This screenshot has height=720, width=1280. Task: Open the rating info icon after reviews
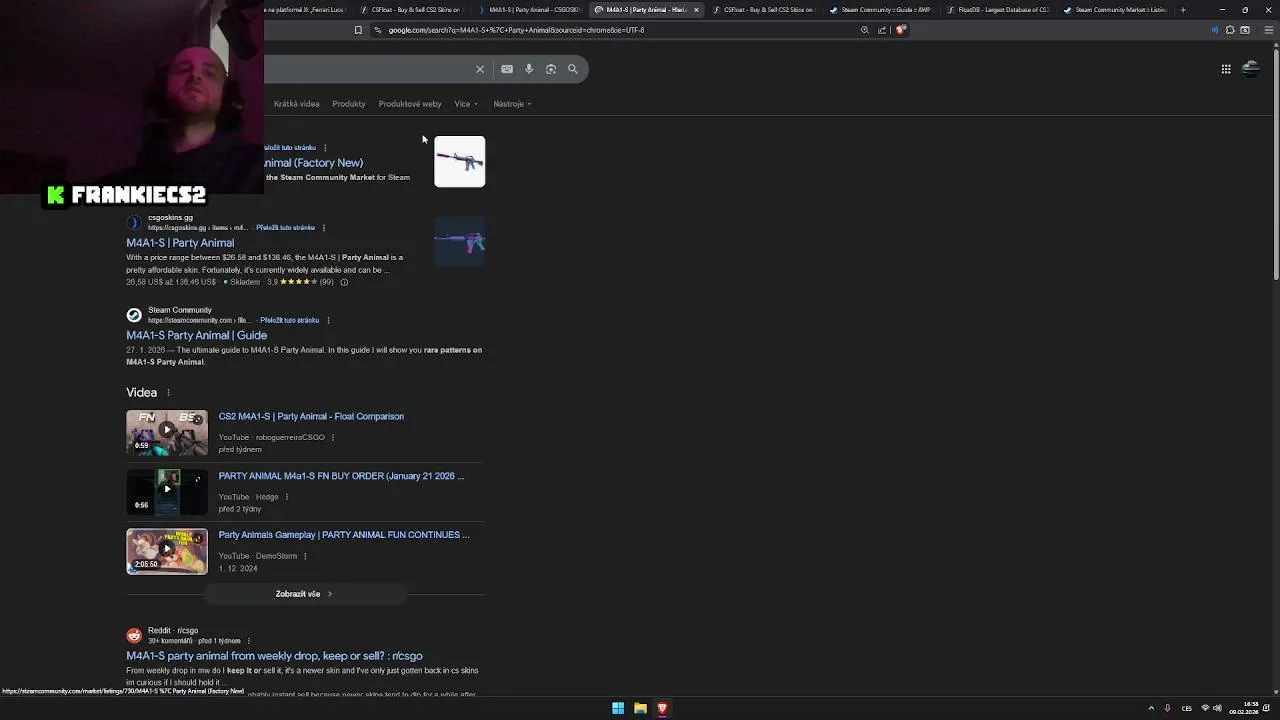[x=344, y=282]
